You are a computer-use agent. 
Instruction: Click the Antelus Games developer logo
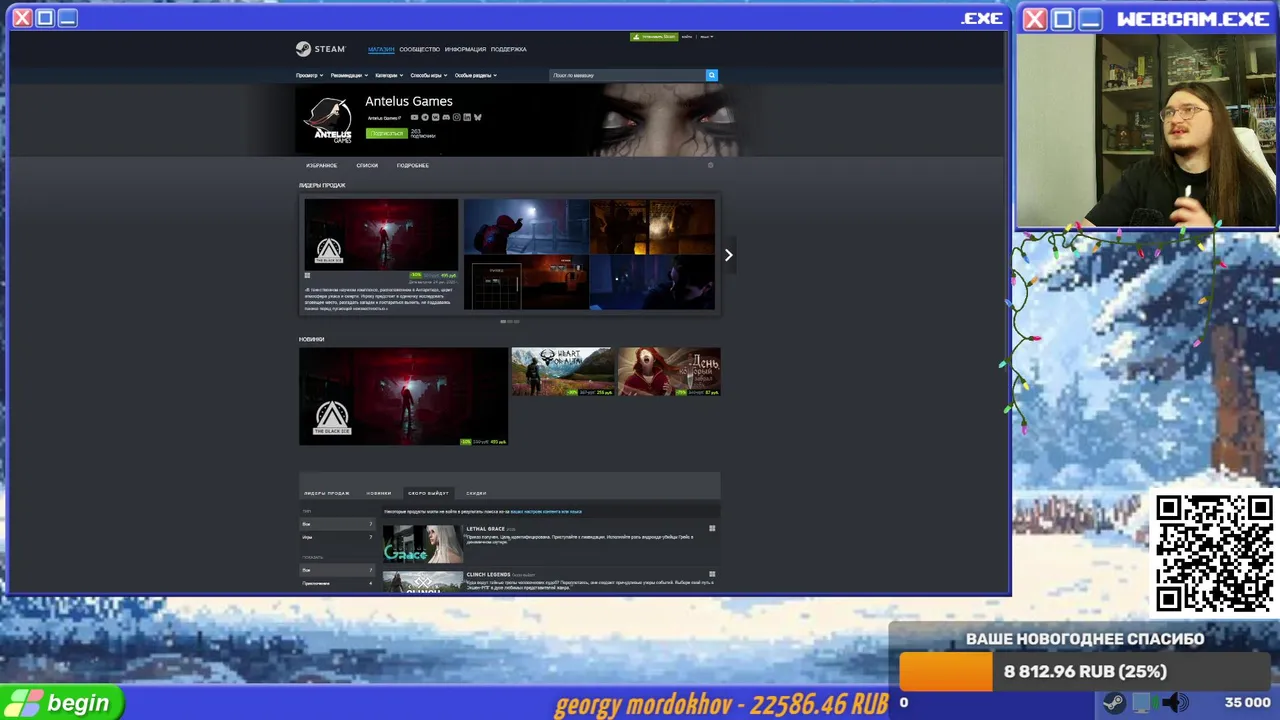pos(329,120)
